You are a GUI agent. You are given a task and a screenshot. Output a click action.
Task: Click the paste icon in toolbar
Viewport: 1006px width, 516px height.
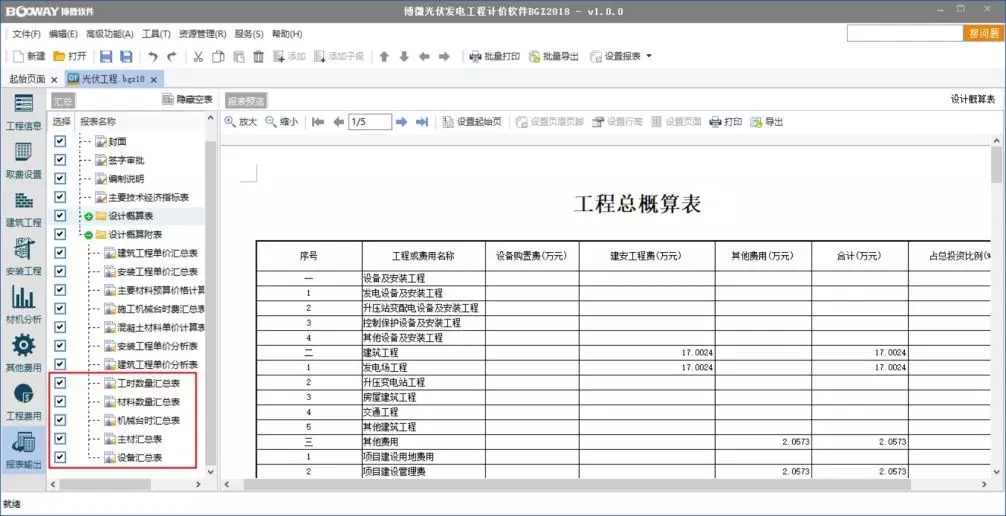pos(239,56)
